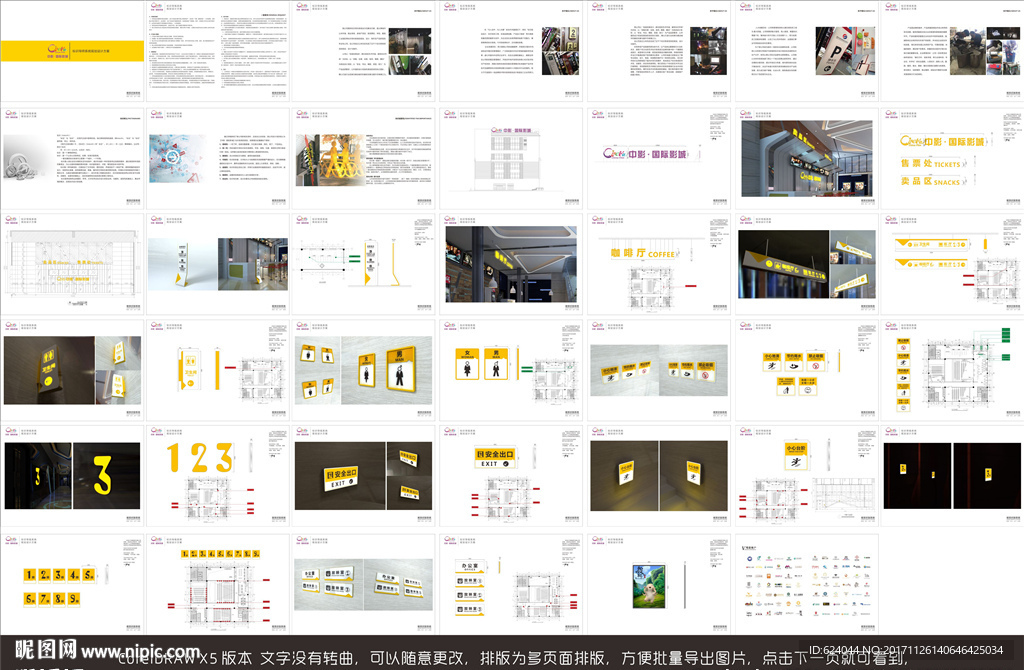The width and height of the screenshot is (1024, 670).
Task: Open the page with TICKETS and SNACKS lettering
Action: pos(952,158)
